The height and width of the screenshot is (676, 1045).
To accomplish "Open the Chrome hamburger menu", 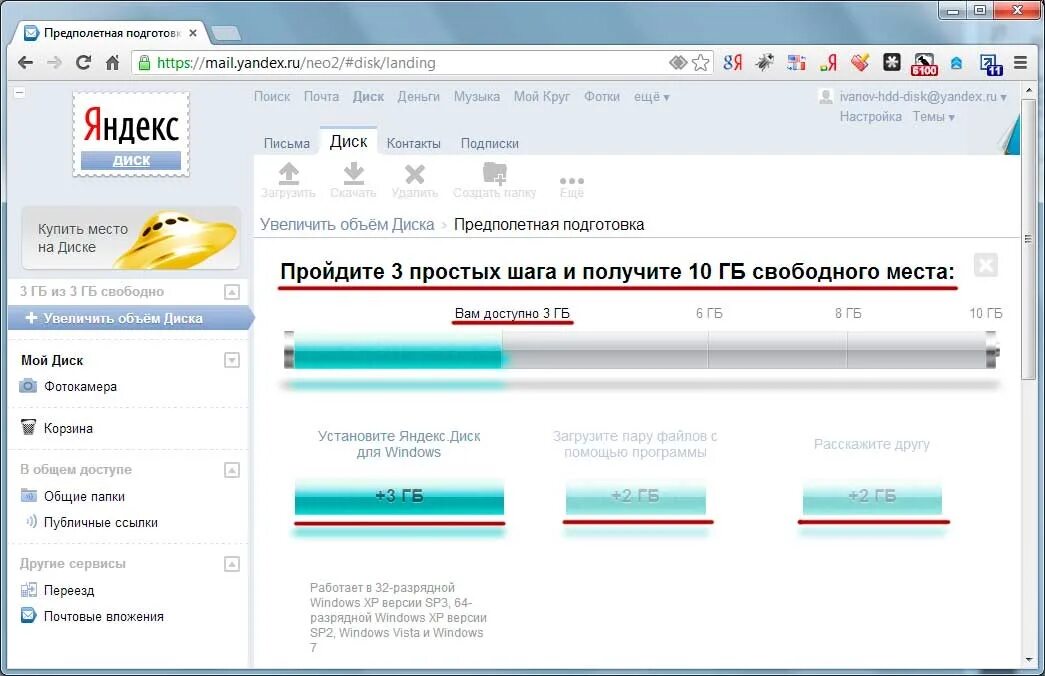I will tap(1020, 63).
